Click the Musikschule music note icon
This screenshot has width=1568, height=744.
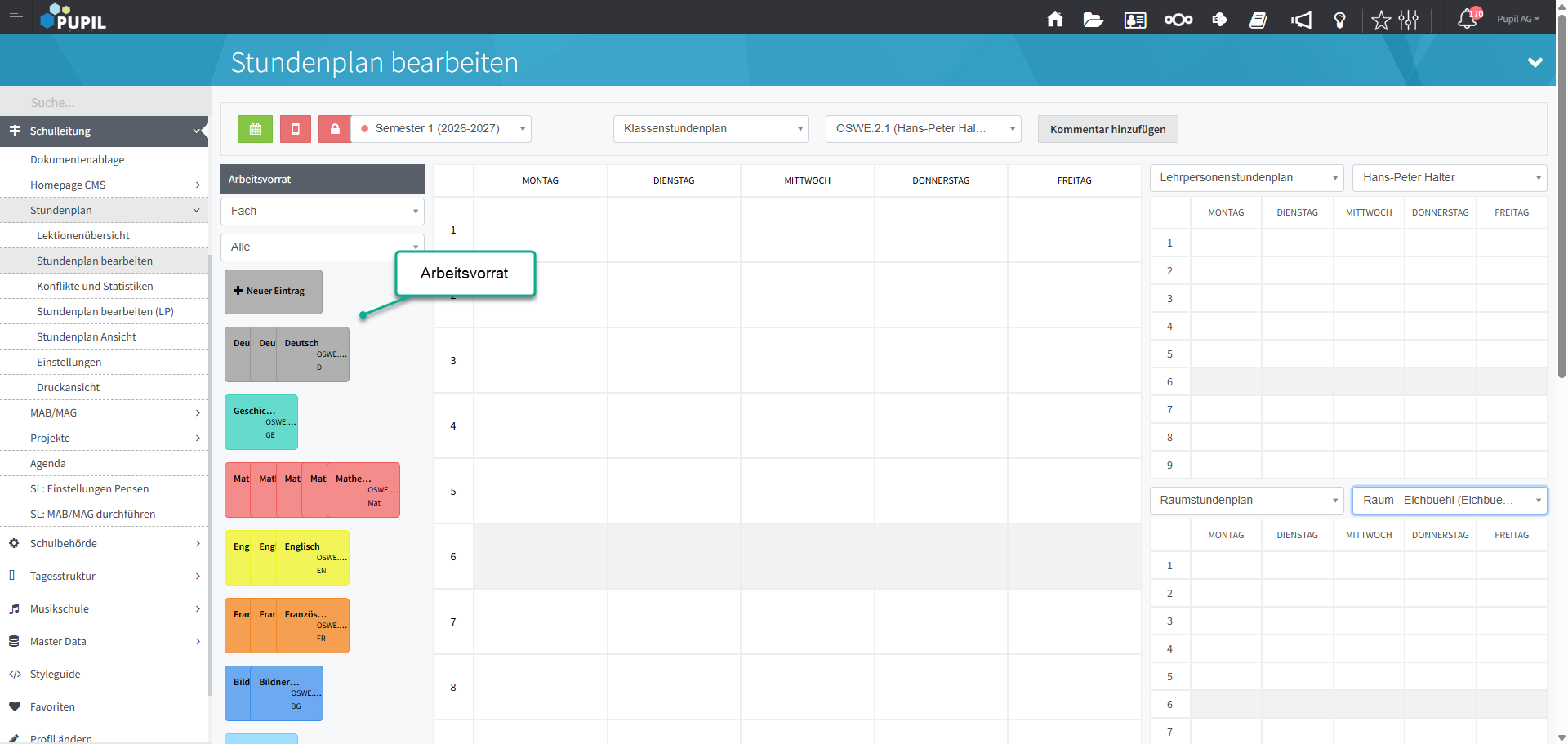coord(14,608)
